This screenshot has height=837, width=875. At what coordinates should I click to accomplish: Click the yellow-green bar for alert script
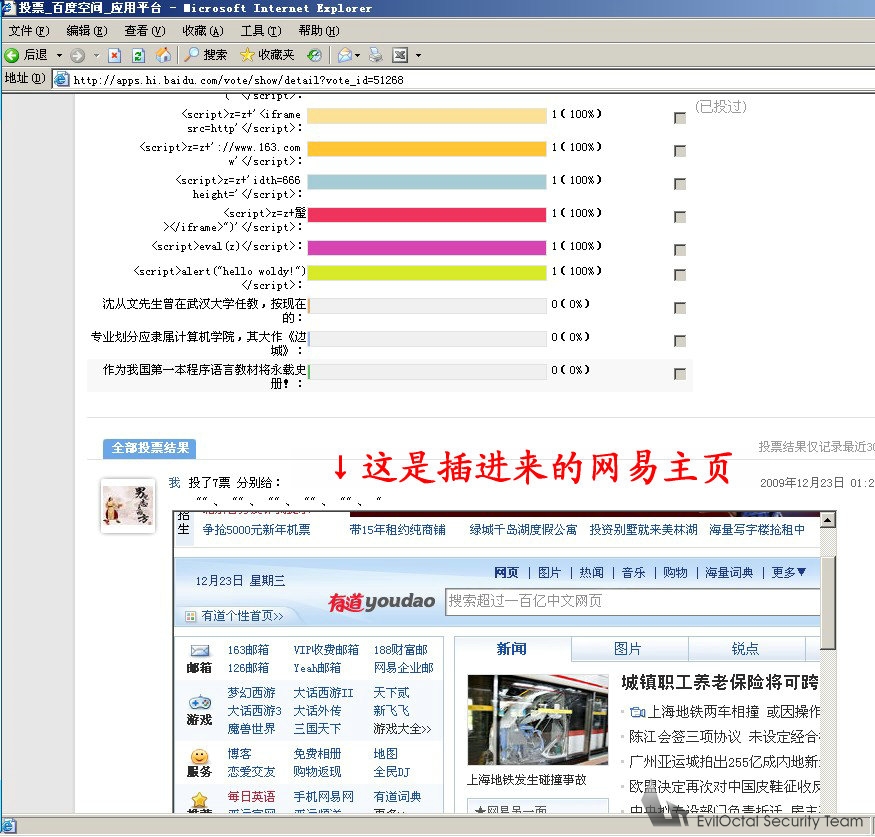click(x=427, y=272)
